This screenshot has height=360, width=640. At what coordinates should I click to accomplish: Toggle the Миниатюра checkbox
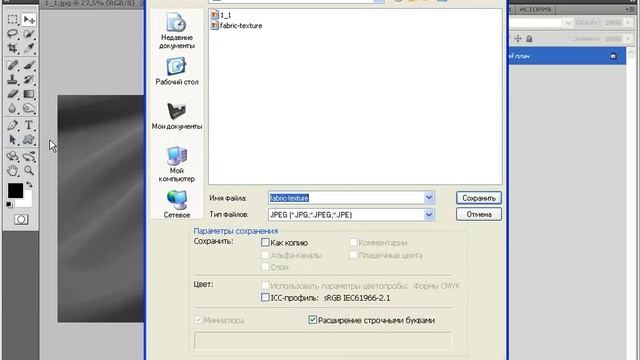click(x=198, y=320)
